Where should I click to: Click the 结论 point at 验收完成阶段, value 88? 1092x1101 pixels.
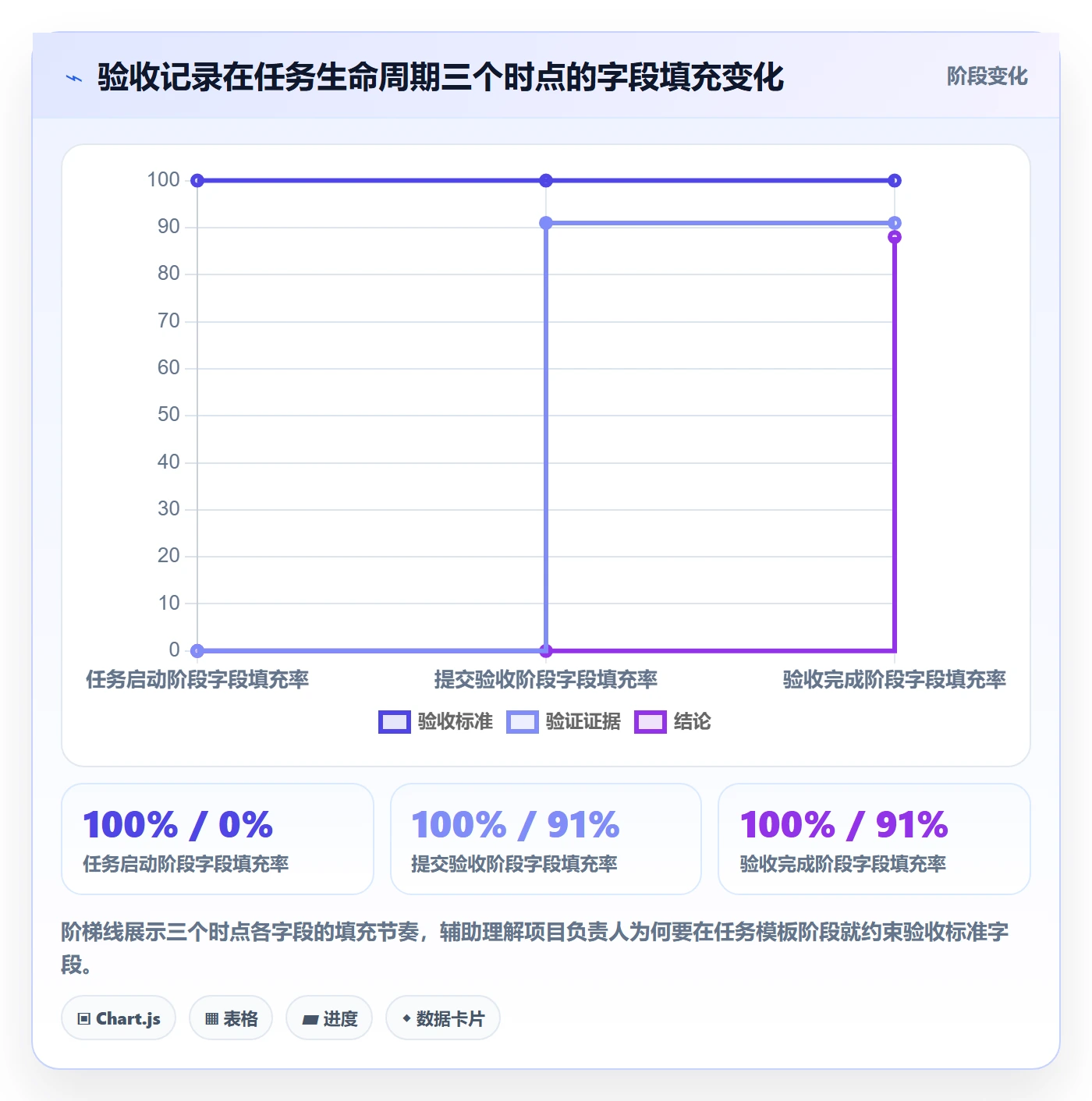click(x=895, y=237)
